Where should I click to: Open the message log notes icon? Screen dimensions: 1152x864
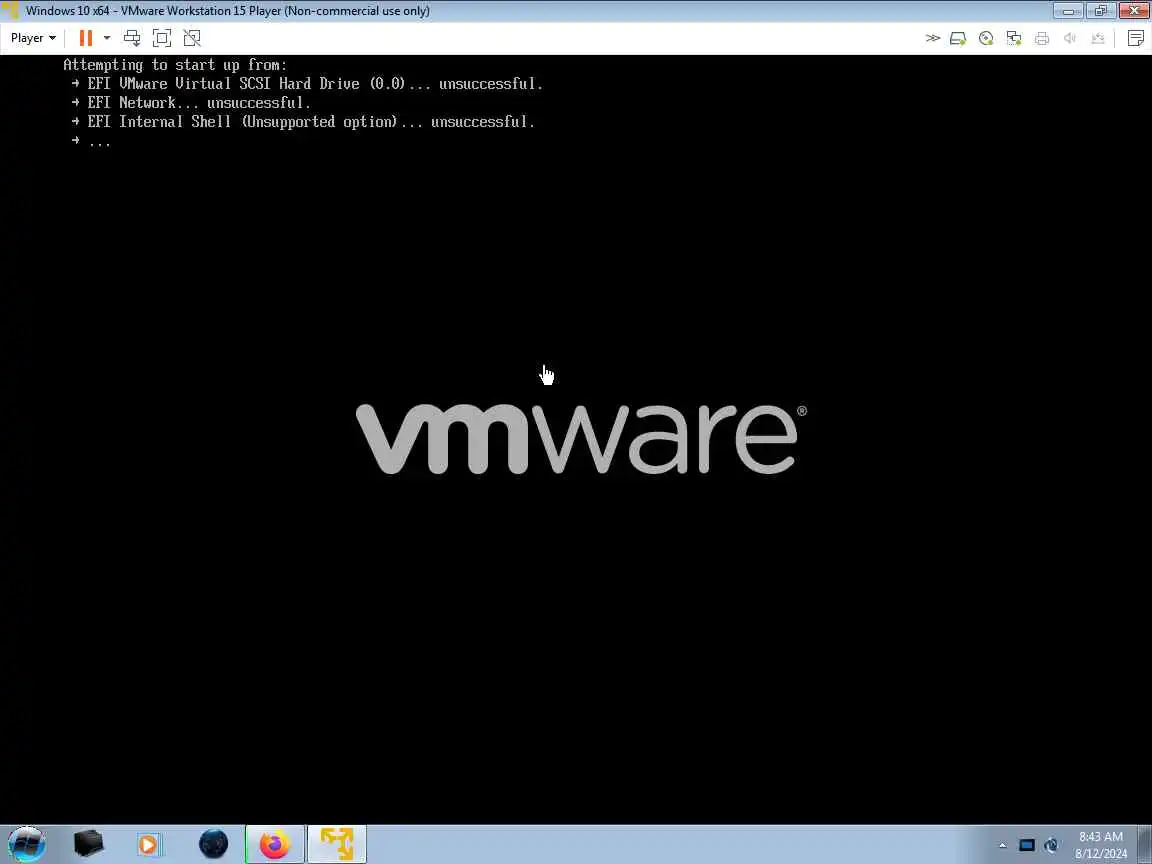pos(1136,38)
